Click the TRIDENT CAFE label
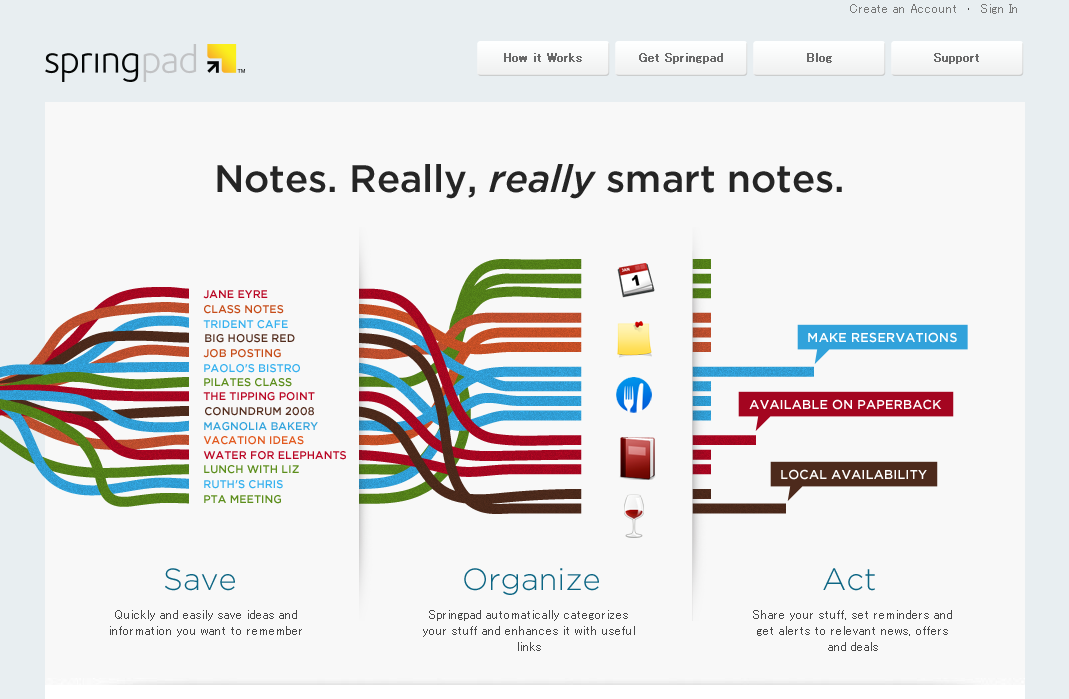Screen dimensions: 1069x699 coord(245,324)
